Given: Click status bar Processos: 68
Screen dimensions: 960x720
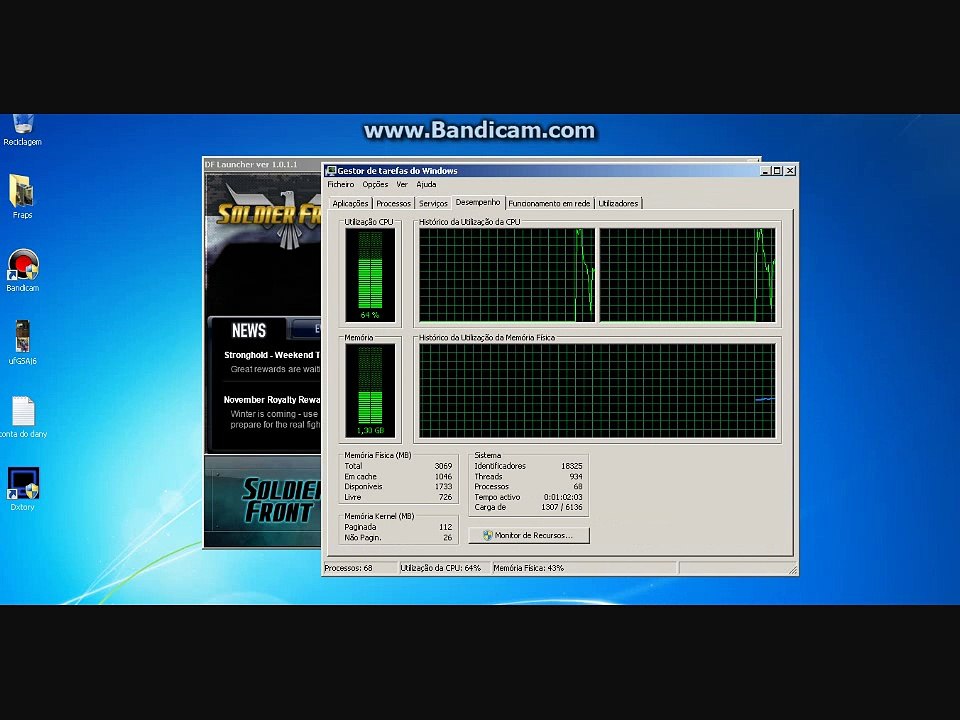Looking at the screenshot, I should [x=348, y=568].
